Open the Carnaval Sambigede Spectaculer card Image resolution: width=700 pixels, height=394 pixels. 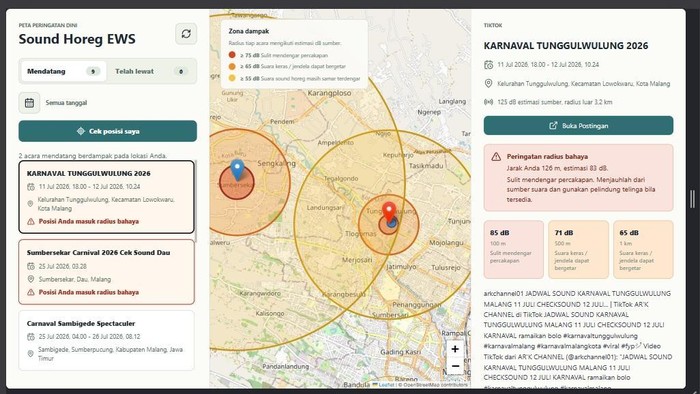106,340
